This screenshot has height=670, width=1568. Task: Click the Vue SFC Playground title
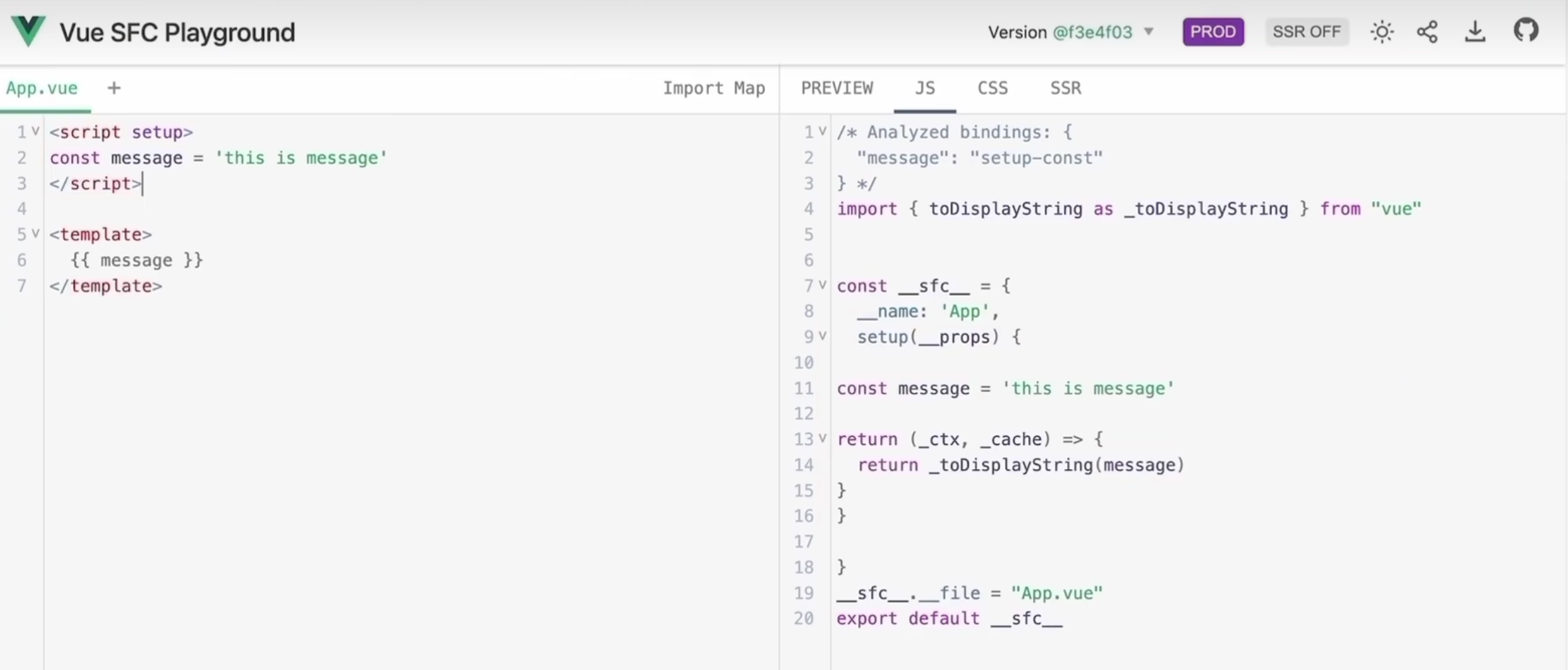click(177, 32)
